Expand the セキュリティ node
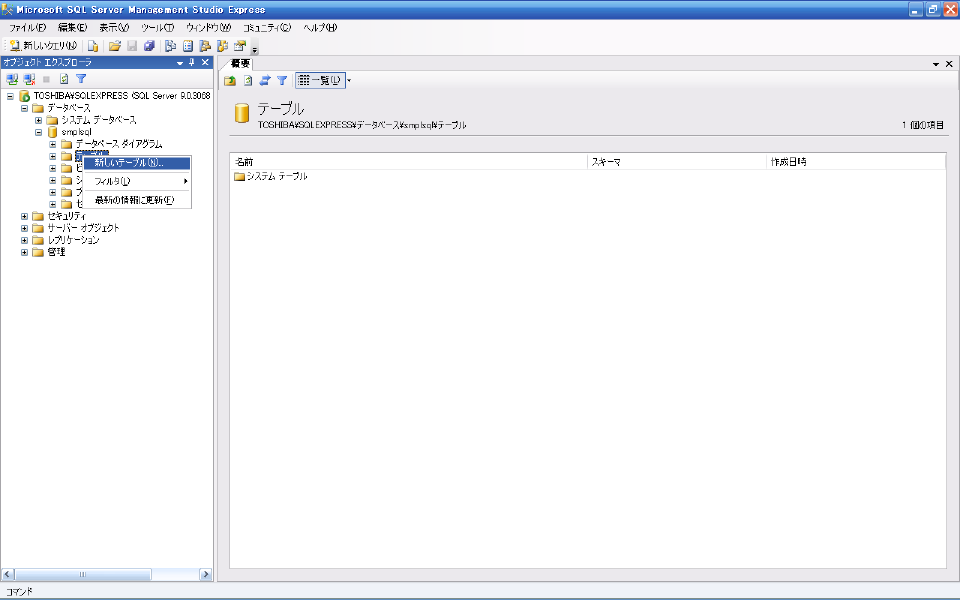 24,216
